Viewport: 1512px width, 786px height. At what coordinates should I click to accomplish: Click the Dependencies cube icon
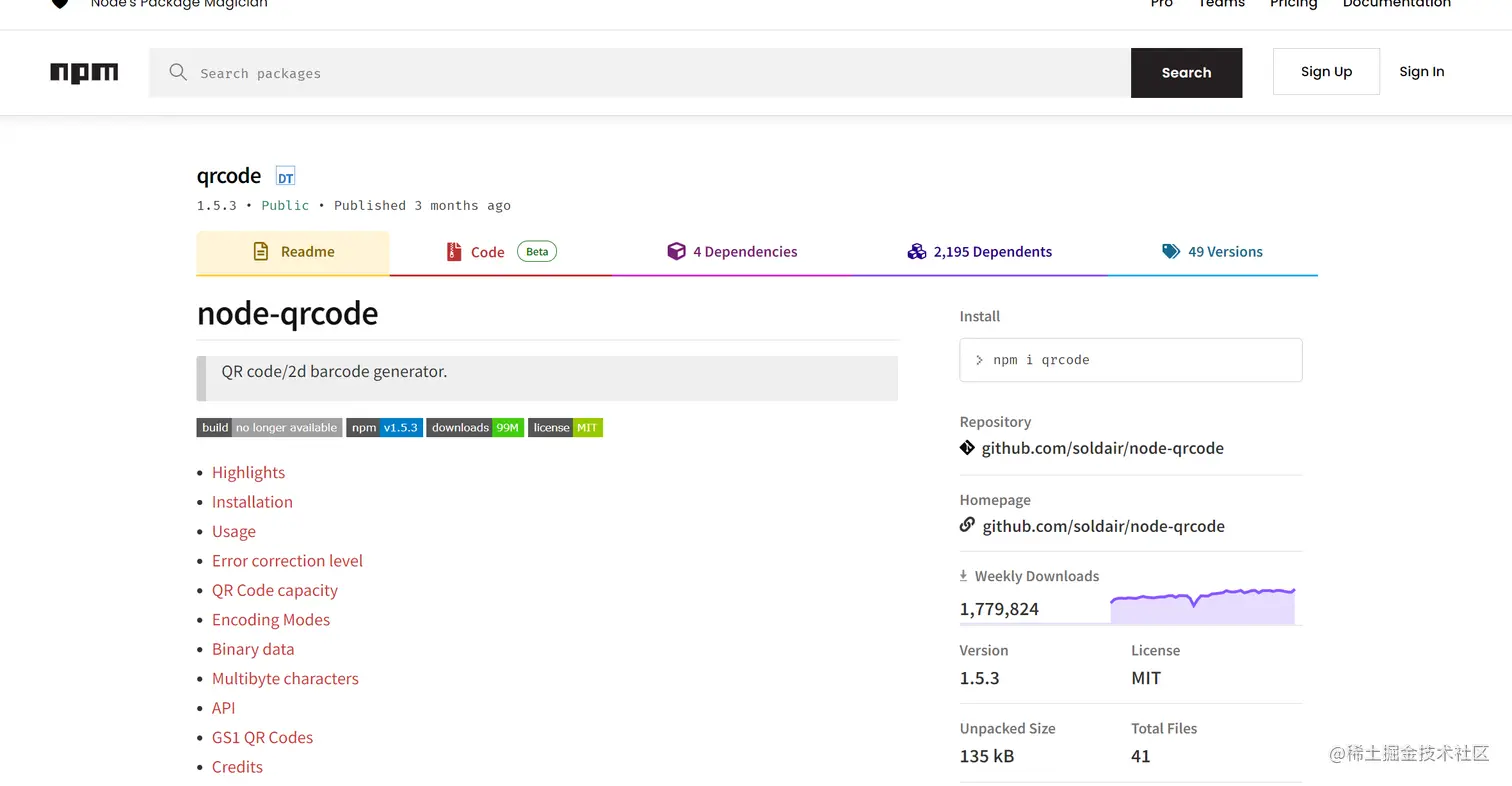click(677, 251)
